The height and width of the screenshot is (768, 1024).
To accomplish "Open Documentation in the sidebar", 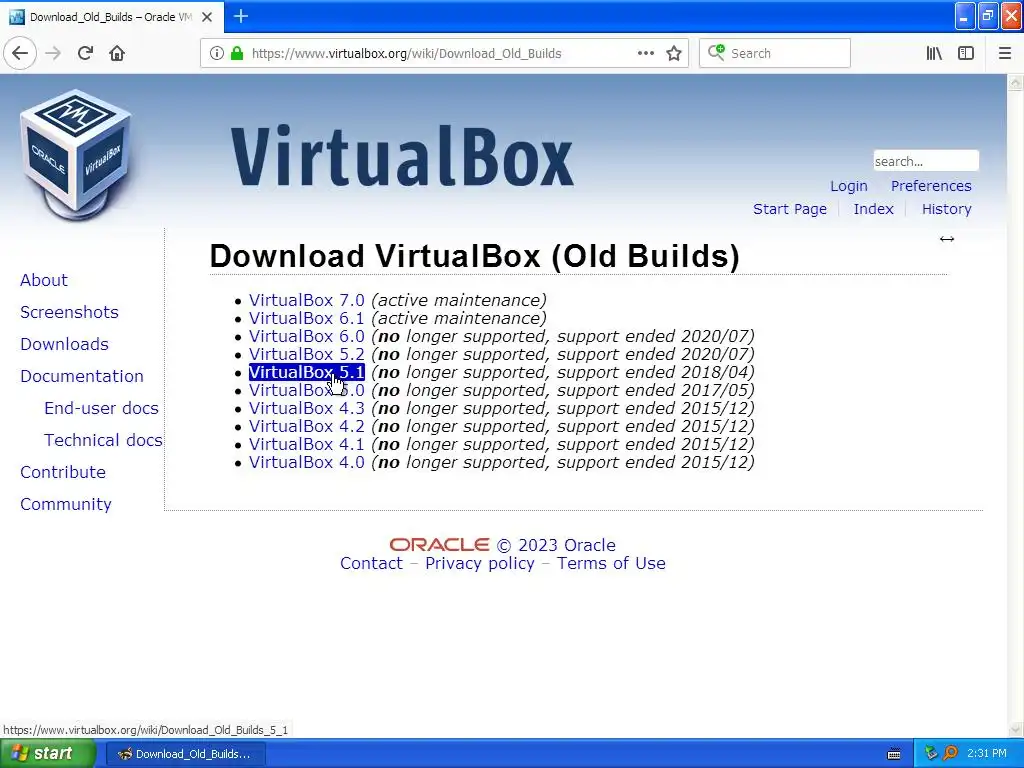I will pos(82,376).
